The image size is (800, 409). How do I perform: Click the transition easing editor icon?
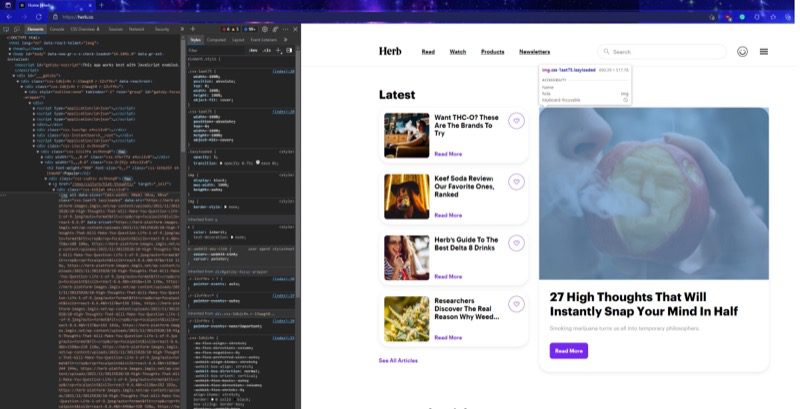click(x=258, y=163)
